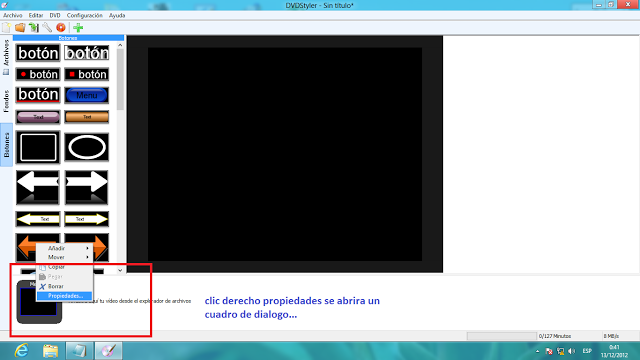
Task: Click the buttons panel vertical scrollbar thumb
Action: (x=120, y=80)
